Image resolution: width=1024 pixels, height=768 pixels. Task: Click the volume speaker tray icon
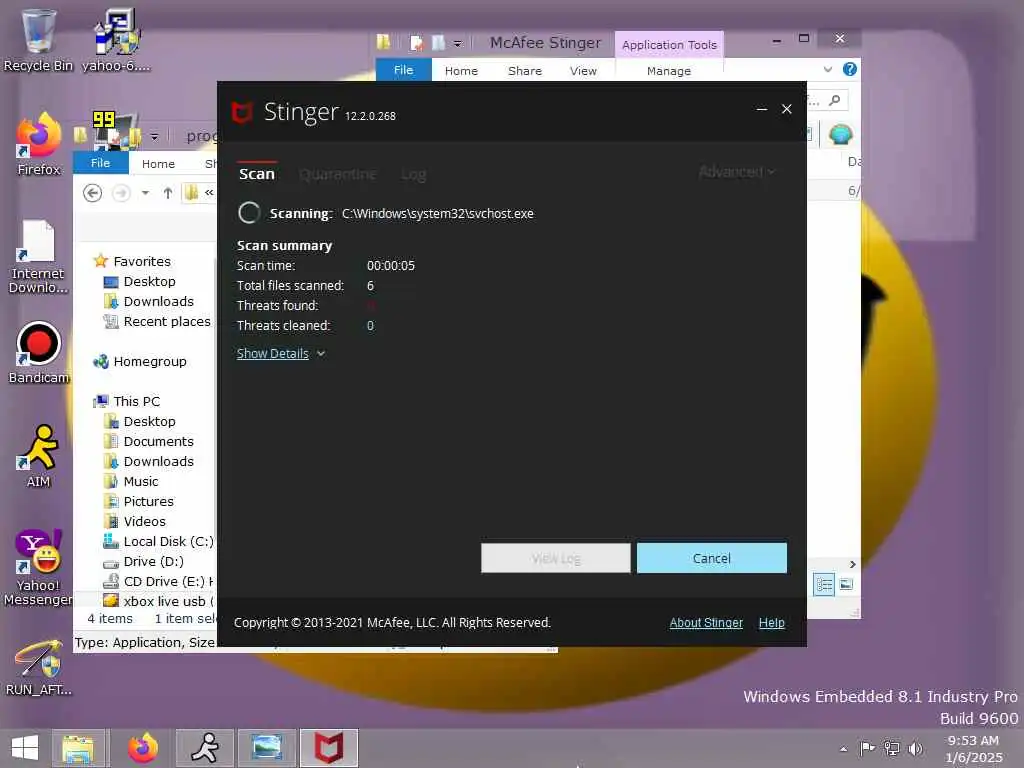pos(916,748)
